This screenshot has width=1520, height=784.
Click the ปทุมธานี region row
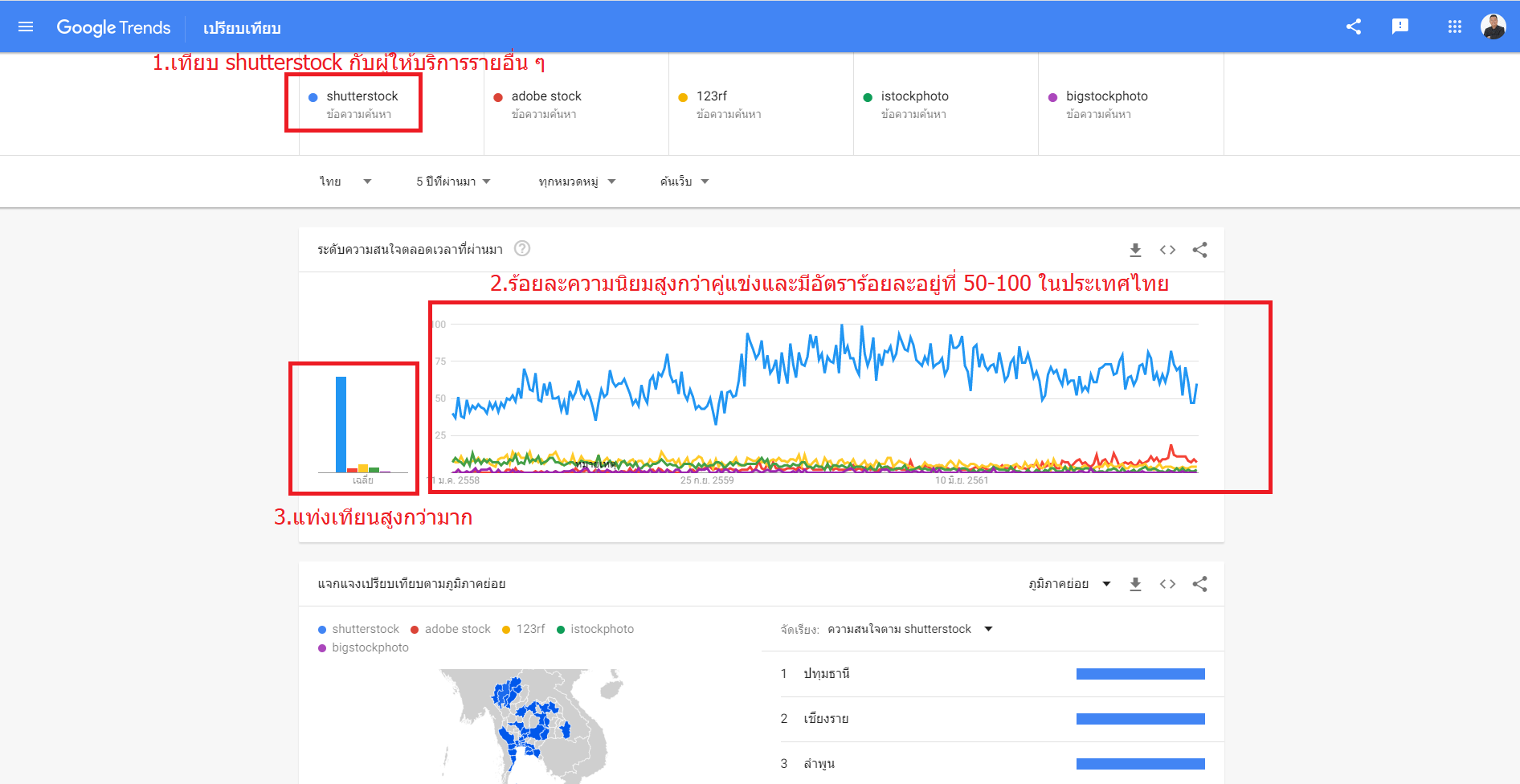pyautogui.click(x=992, y=674)
